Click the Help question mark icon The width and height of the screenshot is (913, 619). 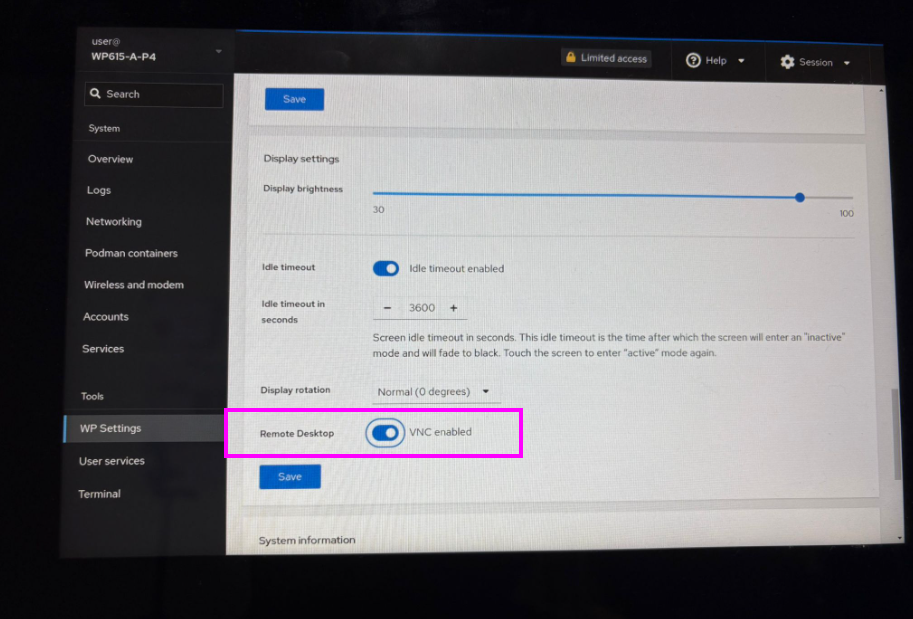point(693,61)
